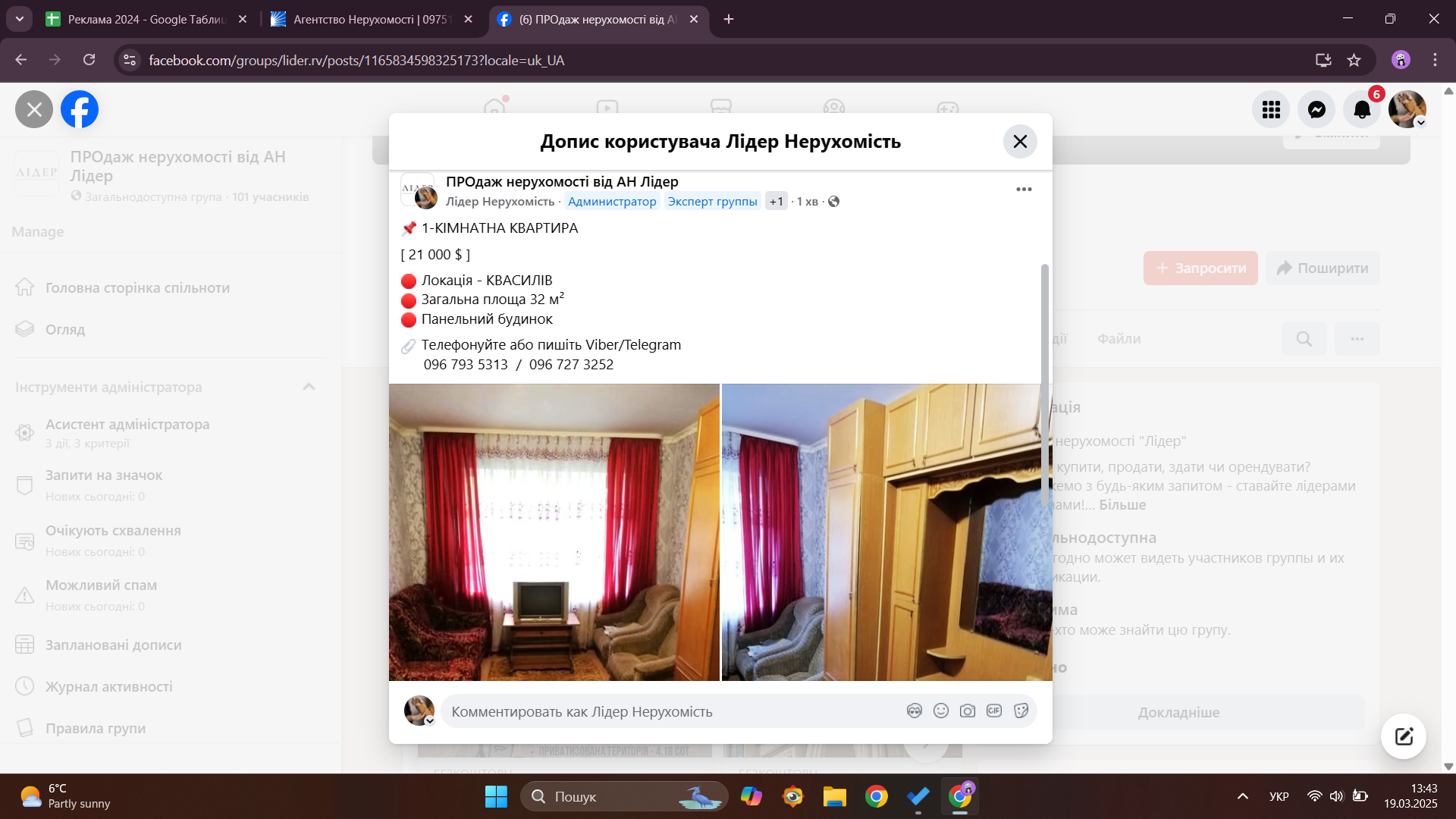Screen dimensions: 1456x819
Task: Click the Эксперт группы badge link
Action: pos(711,202)
